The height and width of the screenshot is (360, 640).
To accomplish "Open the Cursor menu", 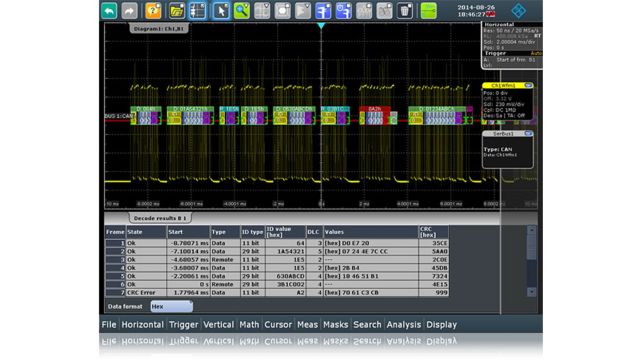I will 278,324.
